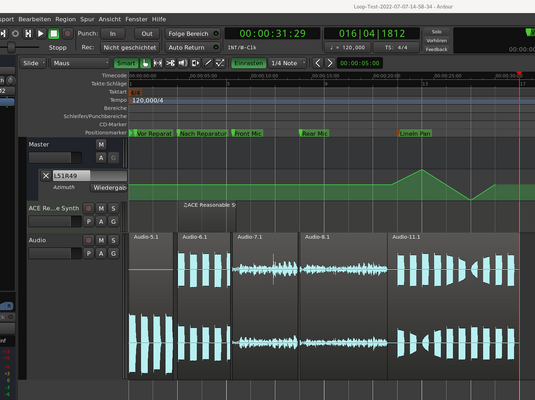Open group button on ACE Synth track
Image resolution: width=535 pixels, height=400 pixels.
pos(113,222)
